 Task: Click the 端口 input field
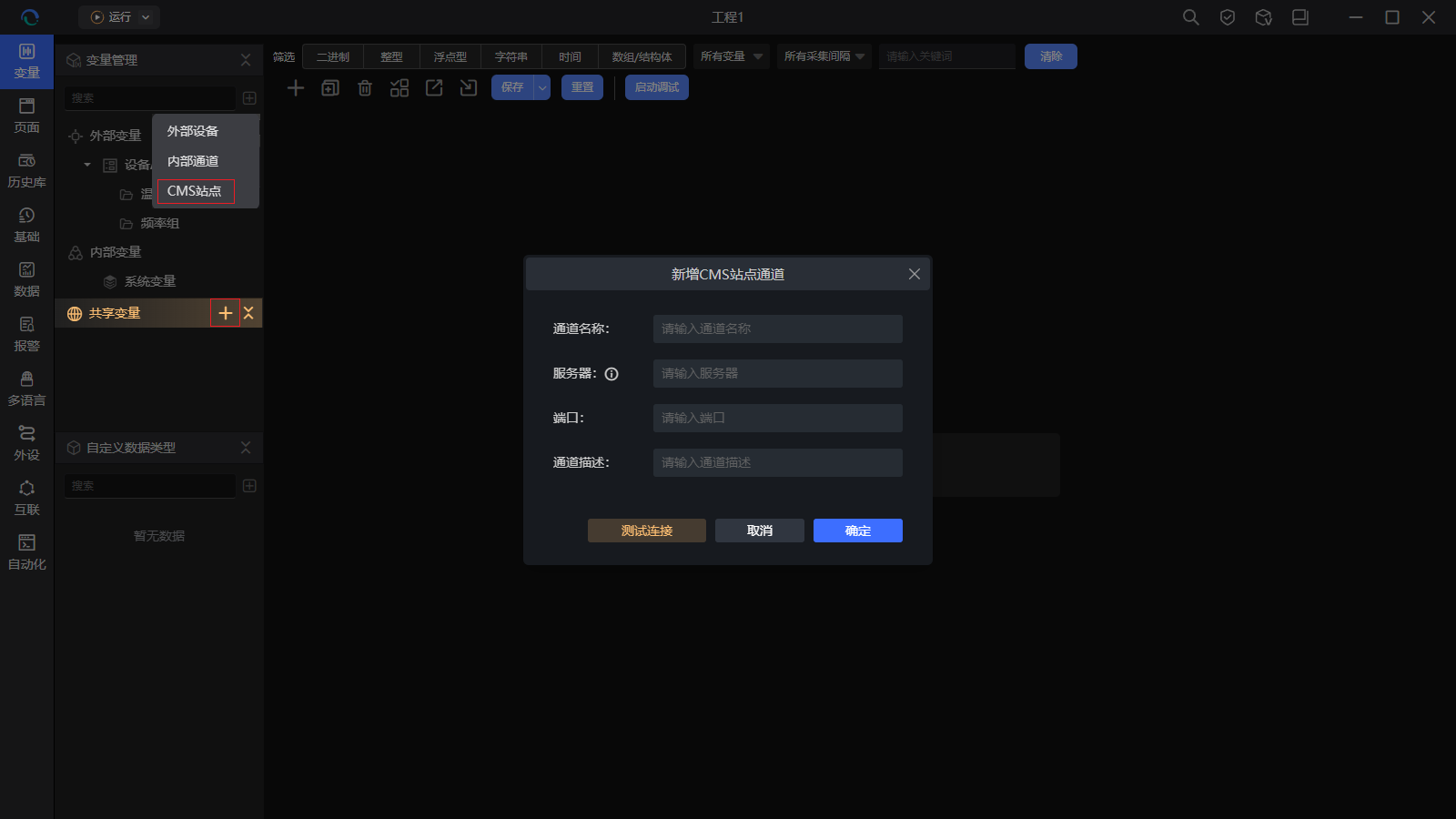pos(778,418)
